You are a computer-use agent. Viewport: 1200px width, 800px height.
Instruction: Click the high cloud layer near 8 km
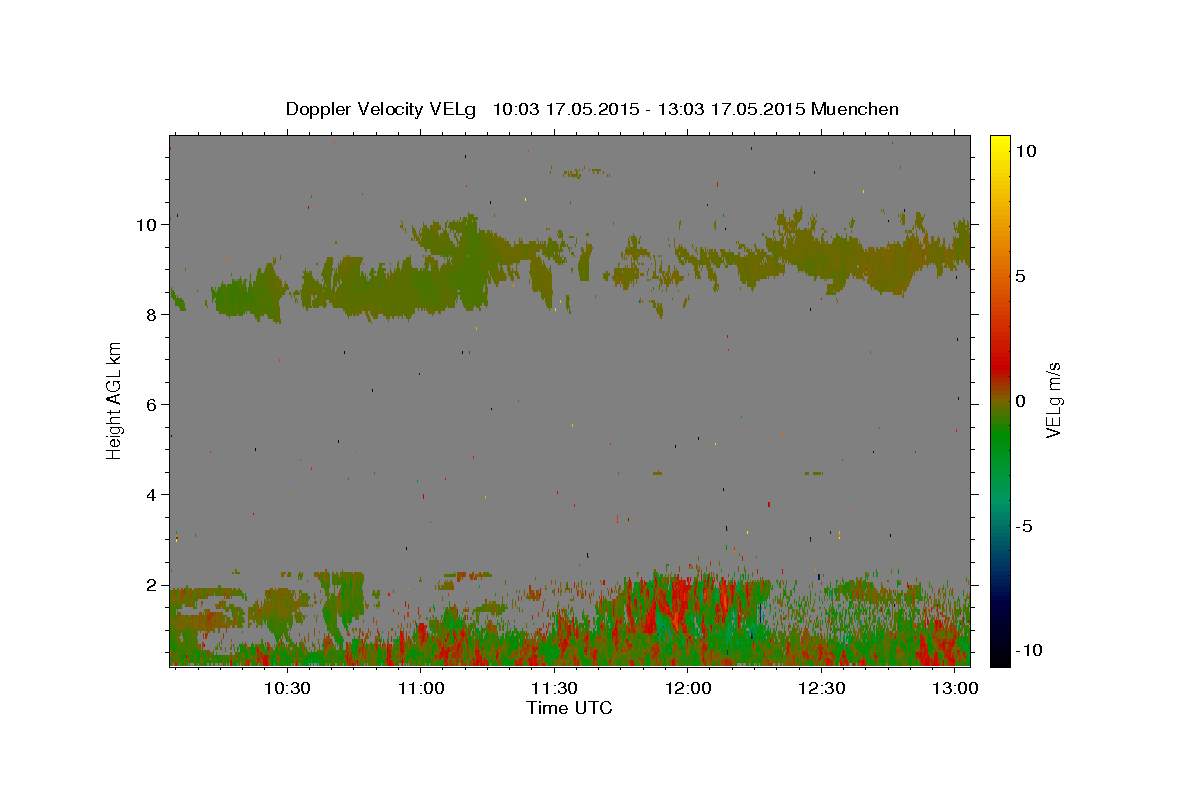click(400, 288)
